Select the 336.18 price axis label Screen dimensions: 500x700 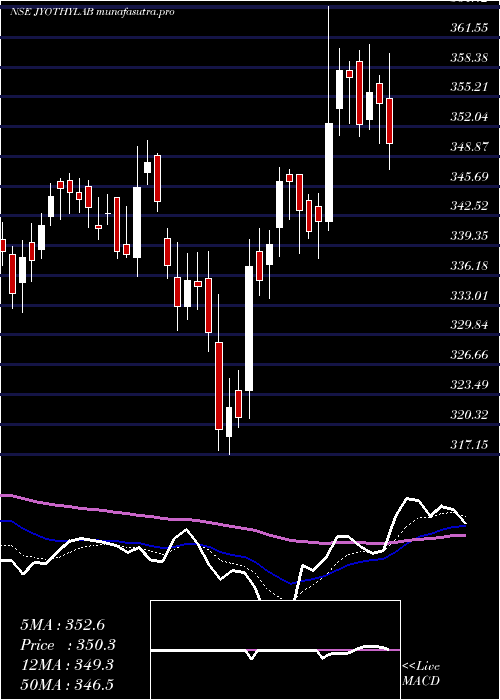(468, 266)
